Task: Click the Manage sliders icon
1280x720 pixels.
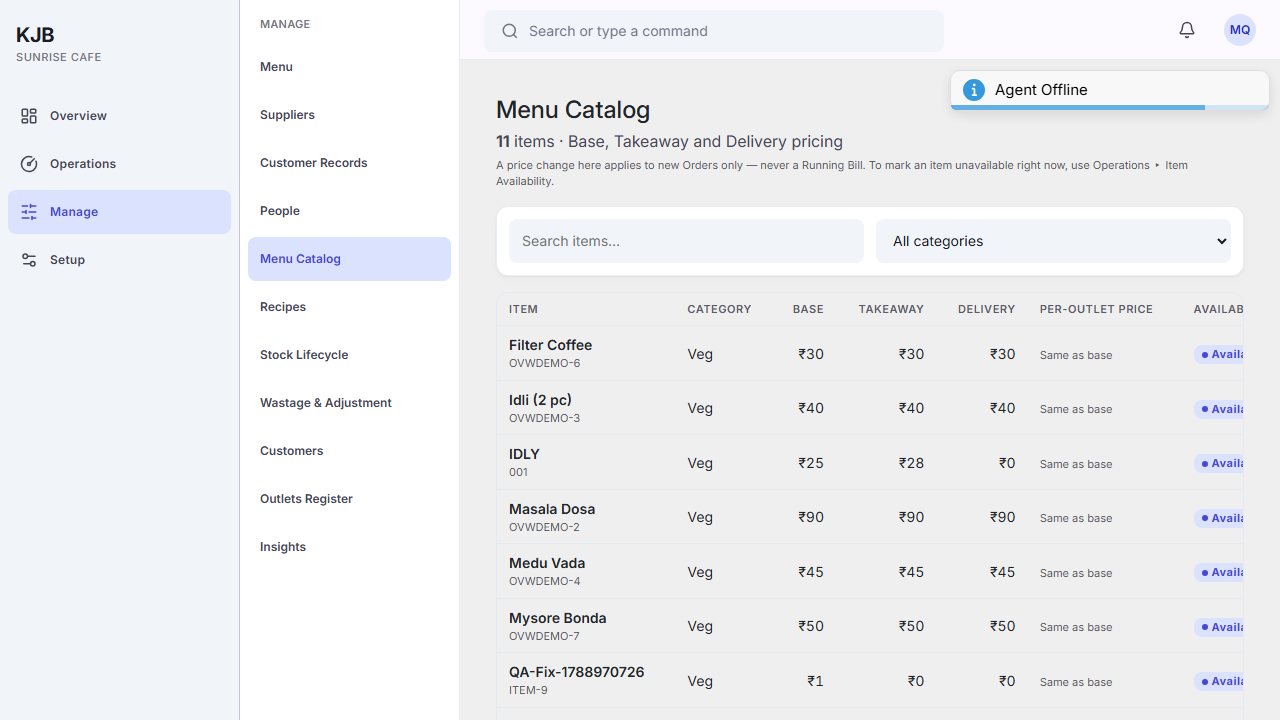Action: click(29, 212)
